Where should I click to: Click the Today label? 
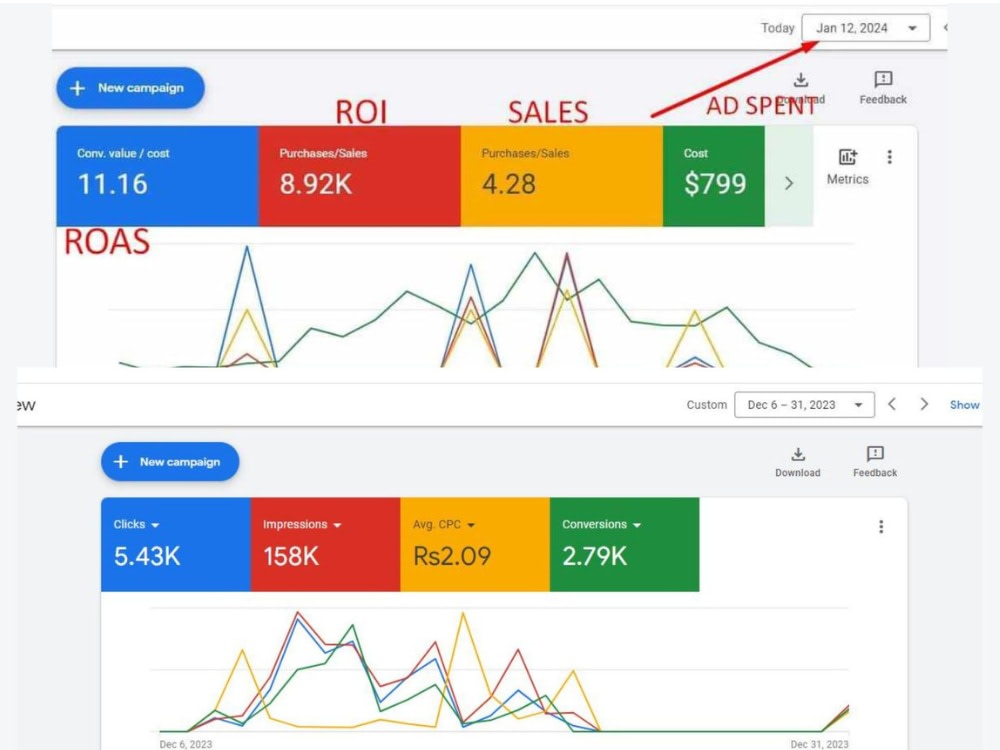coord(777,28)
